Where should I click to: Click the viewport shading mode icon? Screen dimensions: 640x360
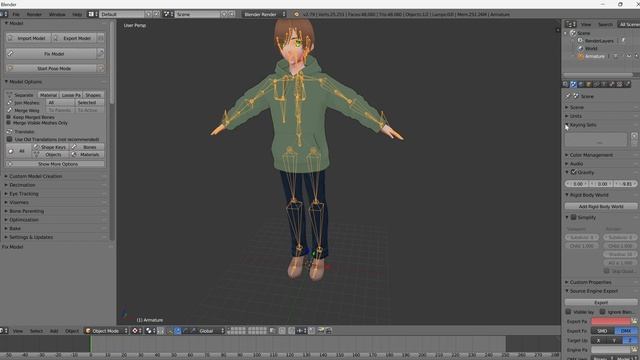[x=136, y=331]
